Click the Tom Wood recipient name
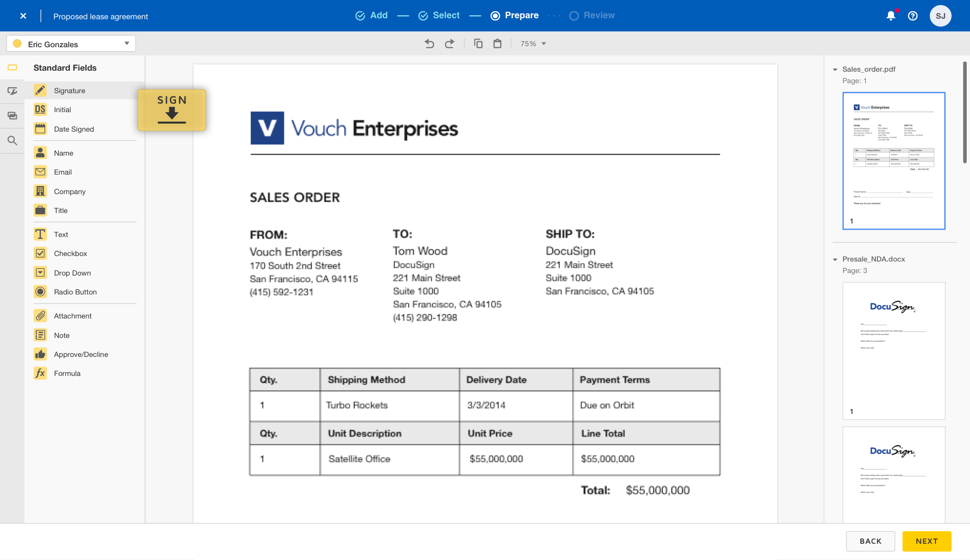970x560 pixels. pyautogui.click(x=420, y=251)
